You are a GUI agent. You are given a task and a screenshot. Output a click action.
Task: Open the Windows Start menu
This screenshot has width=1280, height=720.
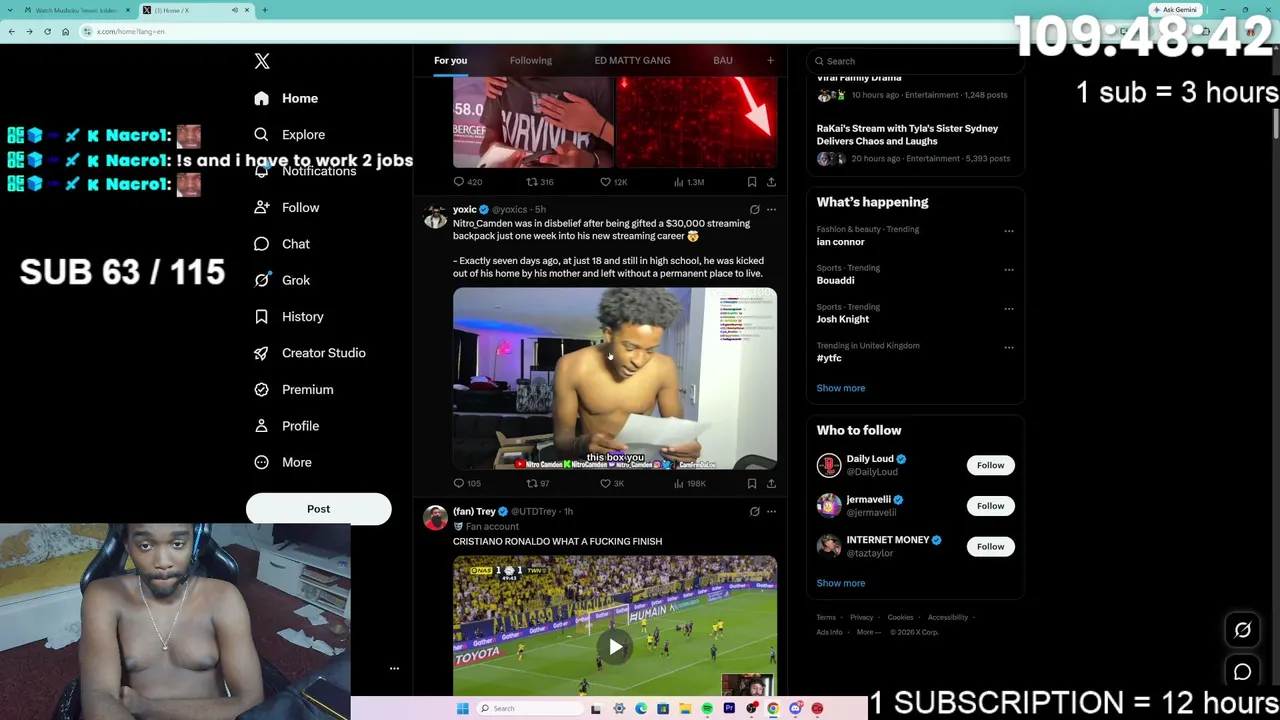pos(462,709)
